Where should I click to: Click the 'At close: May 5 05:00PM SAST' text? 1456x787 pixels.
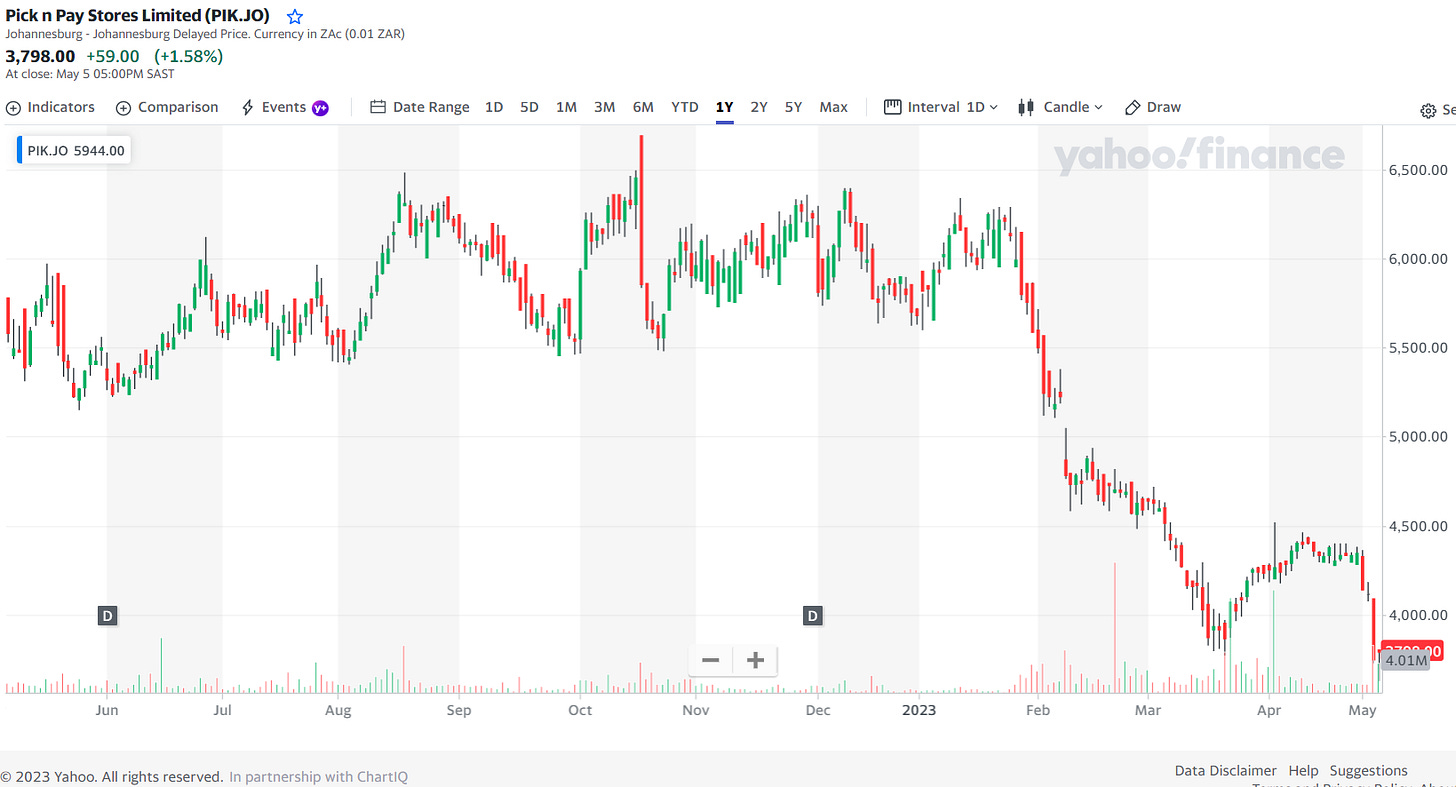[x=90, y=74]
